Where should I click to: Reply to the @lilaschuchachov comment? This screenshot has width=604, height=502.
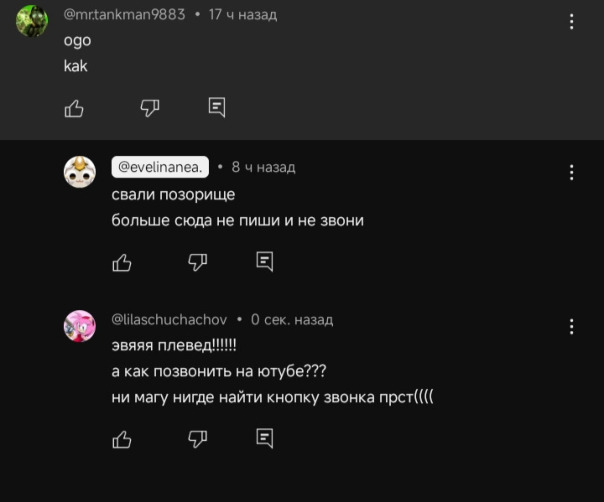tap(265, 437)
